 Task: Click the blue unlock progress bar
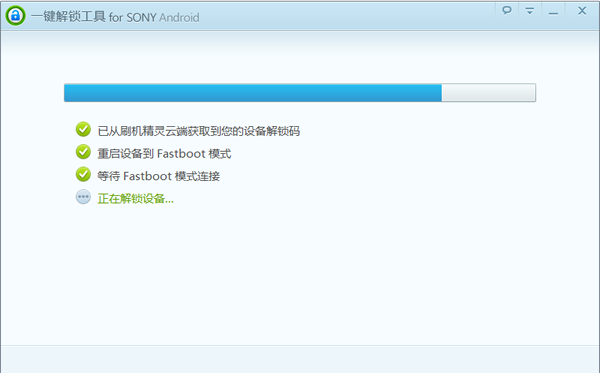click(x=300, y=93)
